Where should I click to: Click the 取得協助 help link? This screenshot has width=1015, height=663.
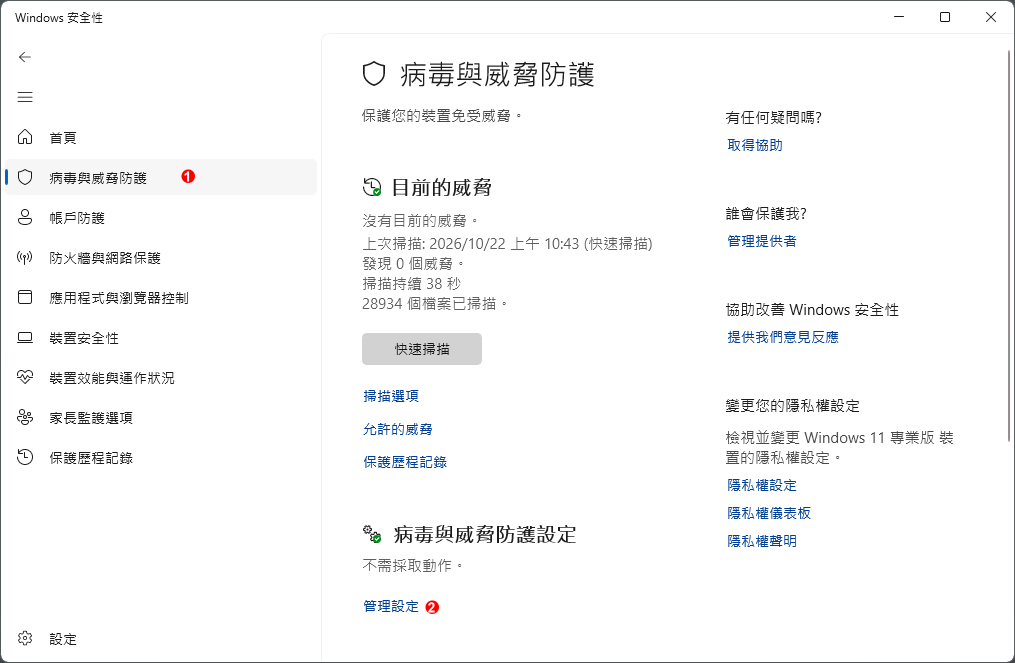coord(755,145)
